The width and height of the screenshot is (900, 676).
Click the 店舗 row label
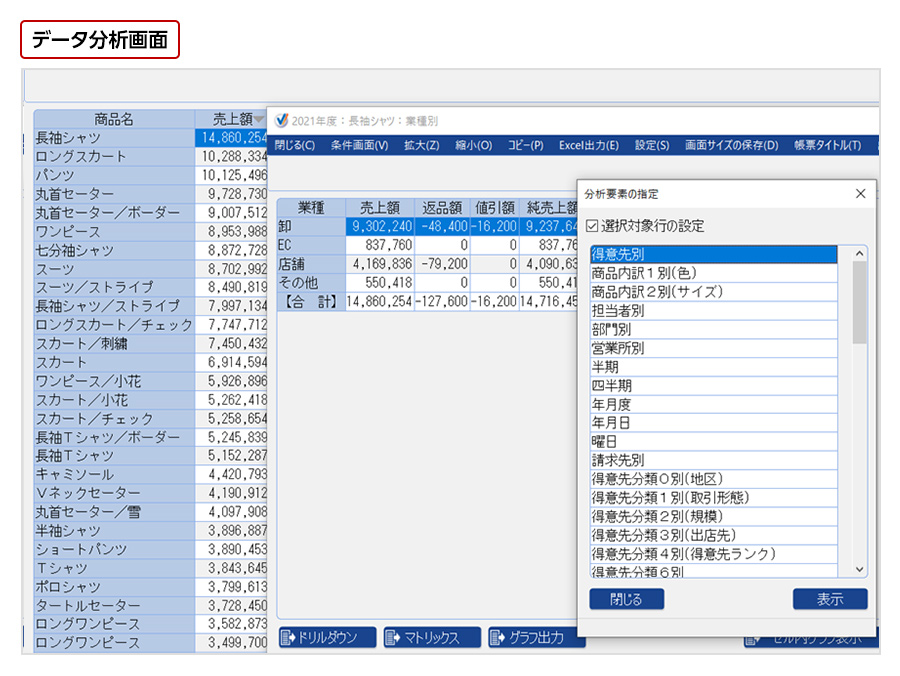[311, 264]
